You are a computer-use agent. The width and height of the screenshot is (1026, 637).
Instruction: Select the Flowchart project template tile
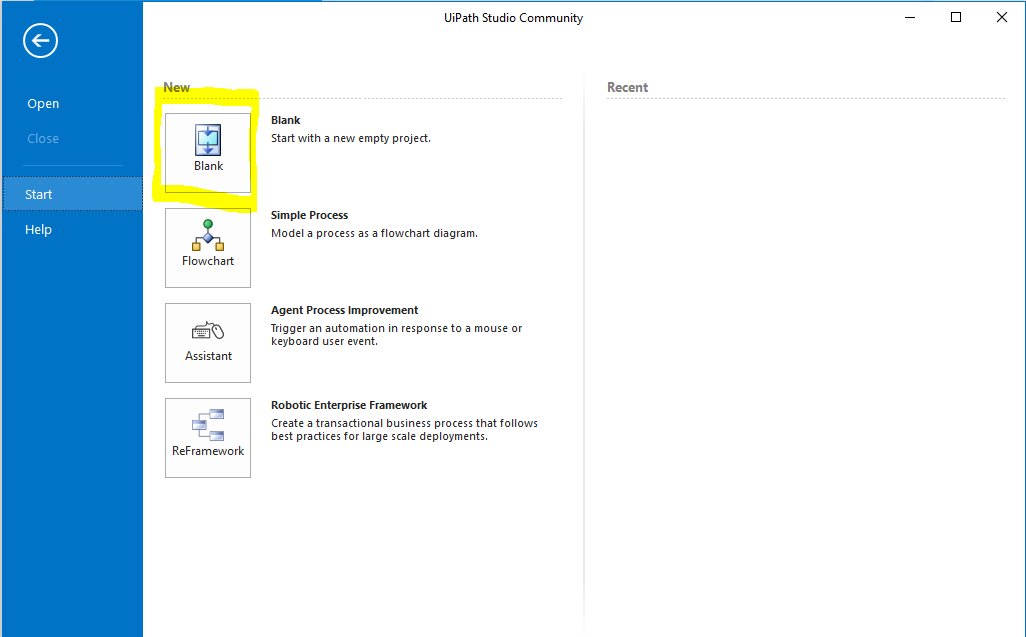pyautogui.click(x=207, y=248)
